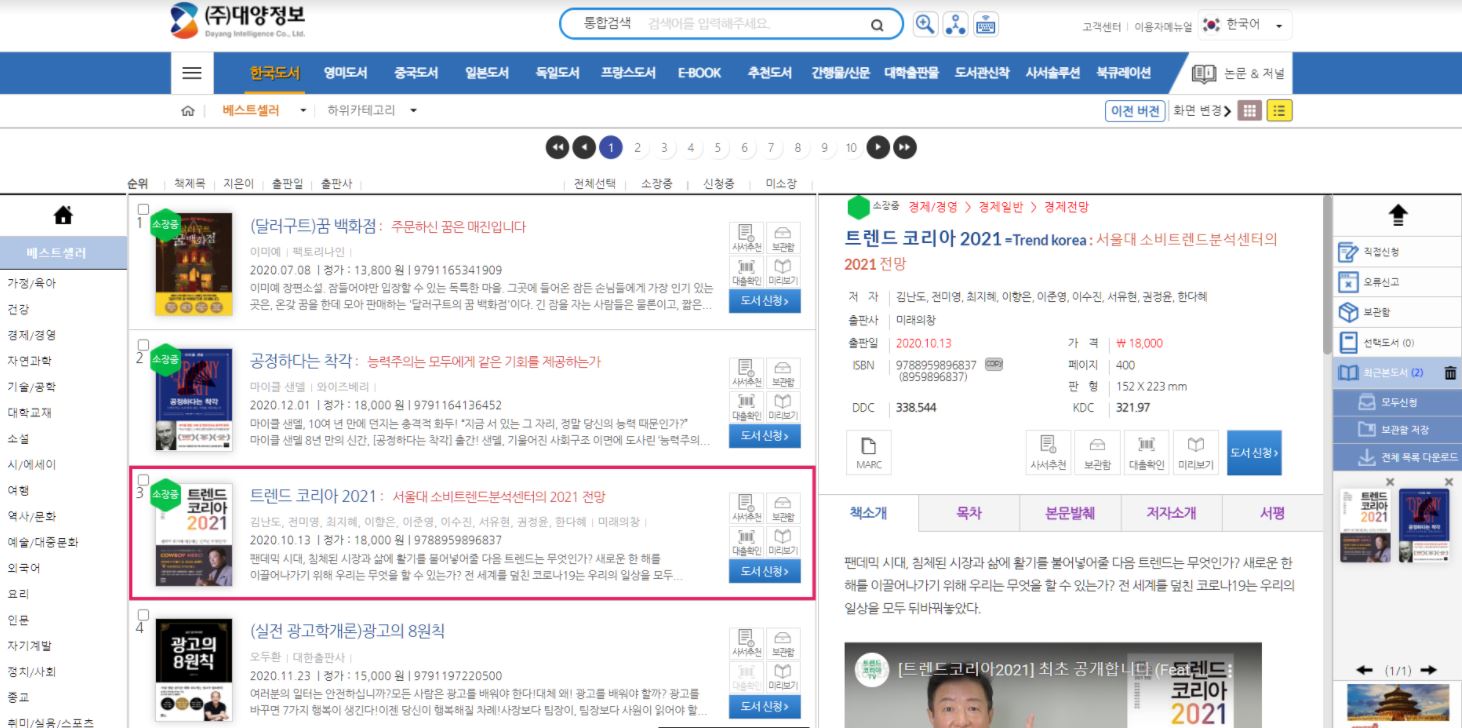1462x728 pixels.
Task: Switch to the 목차 tab
Action: 968,513
